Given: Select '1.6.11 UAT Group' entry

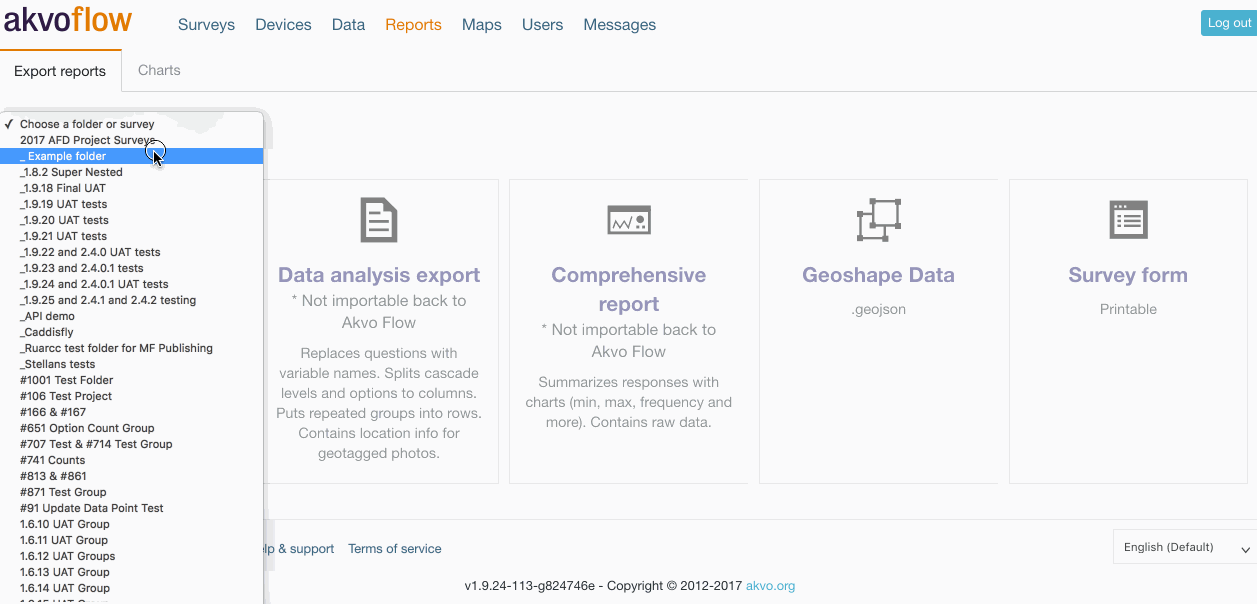Looking at the screenshot, I should [132, 540].
